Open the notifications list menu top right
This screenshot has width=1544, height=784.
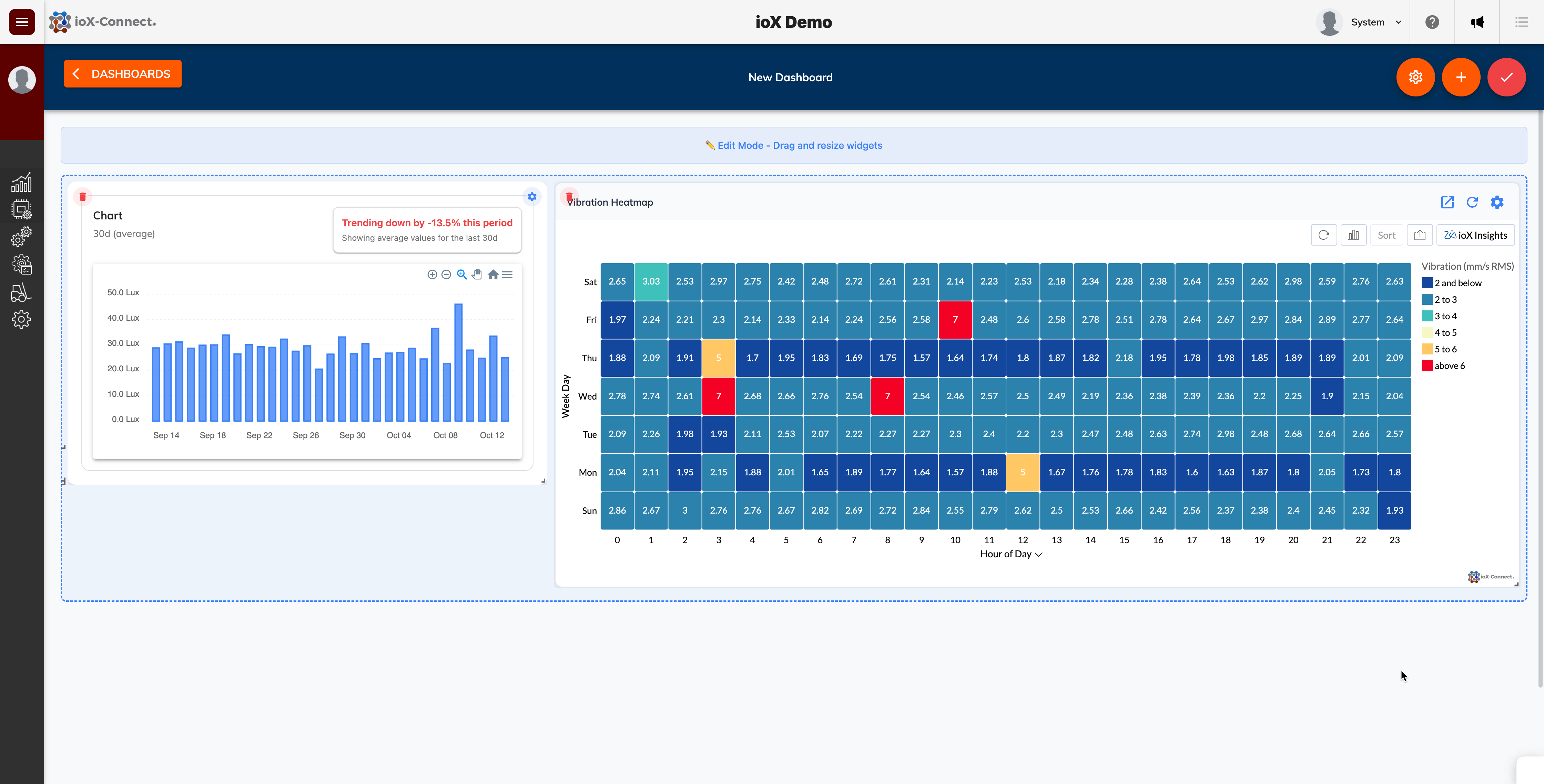(1522, 22)
